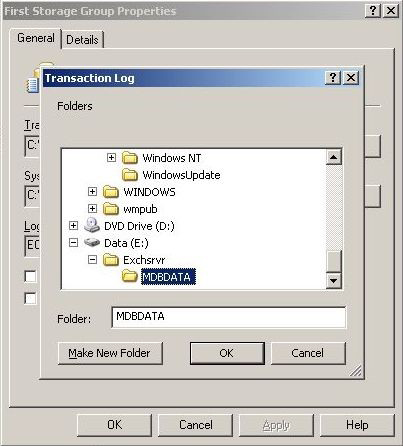The width and height of the screenshot is (403, 446).
Task: Collapse the Data (E:) drive node
Action: tap(73, 242)
